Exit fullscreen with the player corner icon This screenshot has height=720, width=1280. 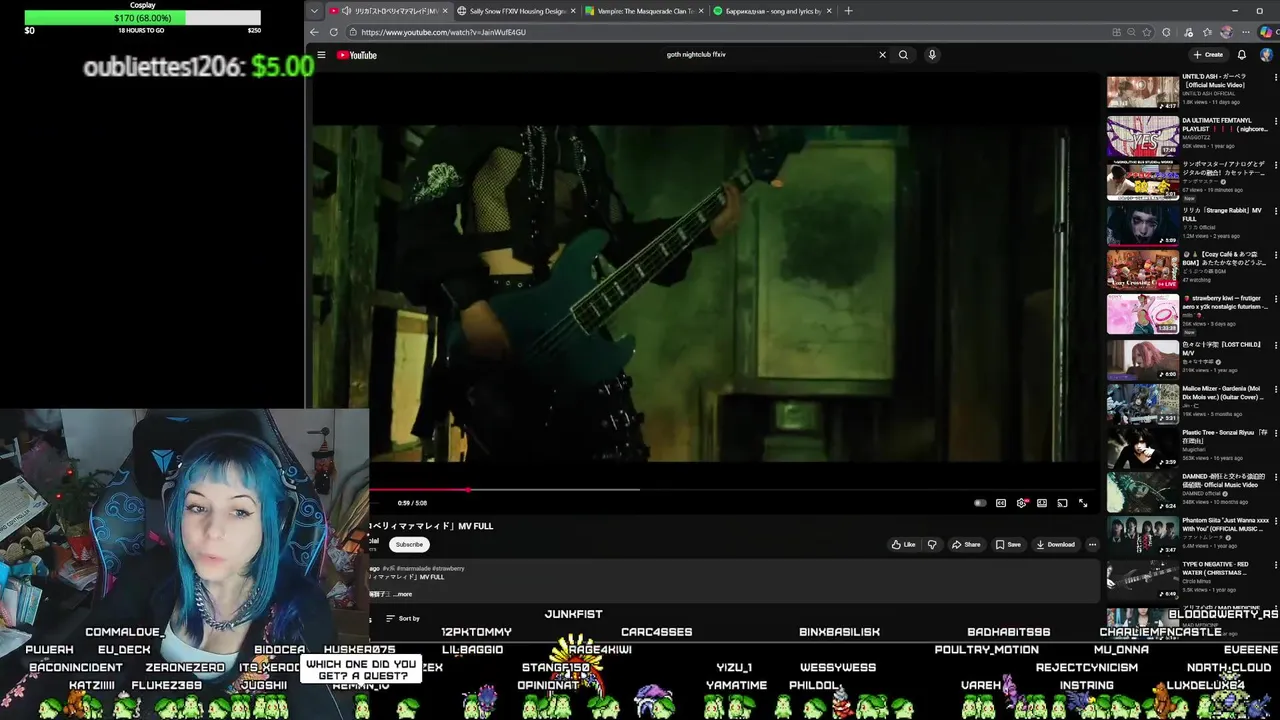[x=1083, y=503]
